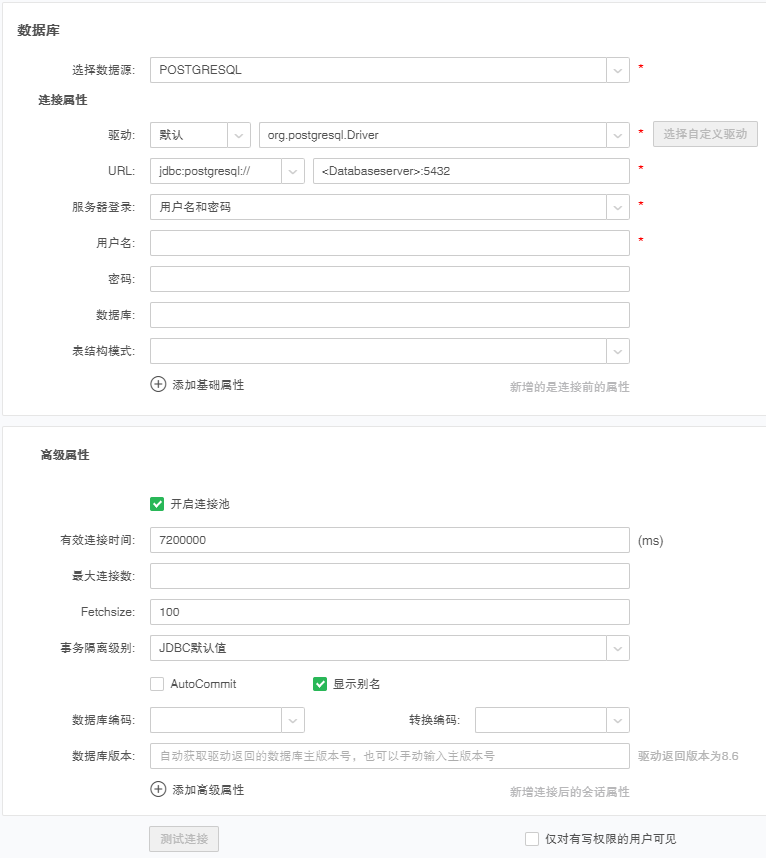Click the 选择自定义驱动 button

pos(705,134)
